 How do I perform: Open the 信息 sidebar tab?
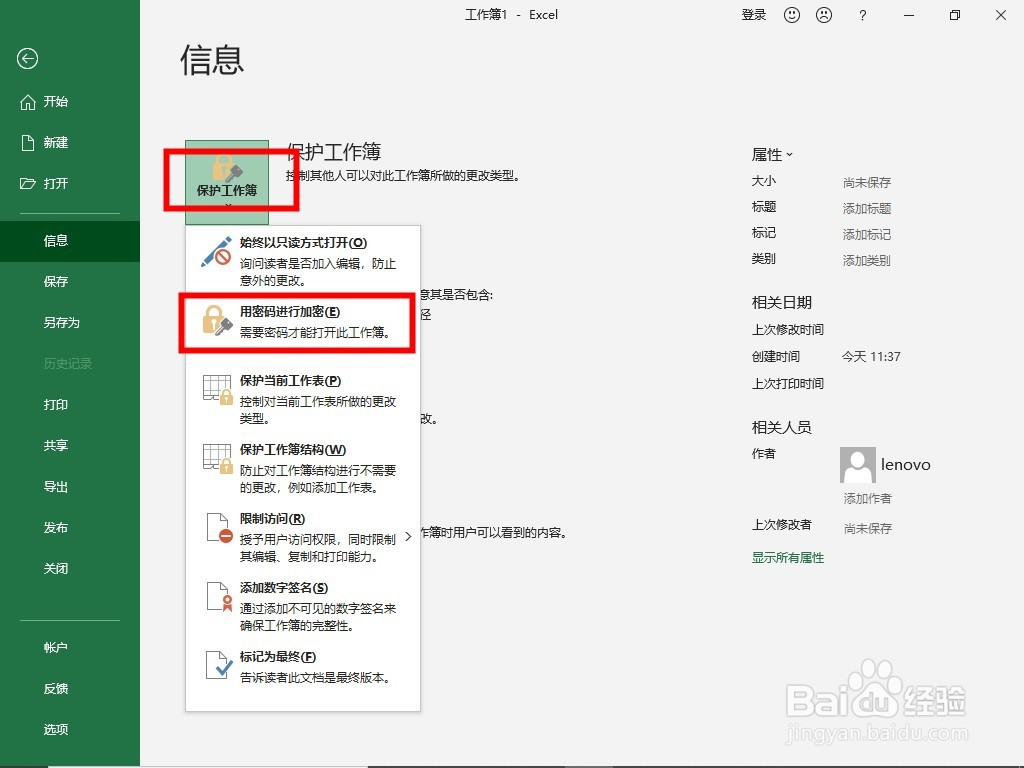coord(70,241)
